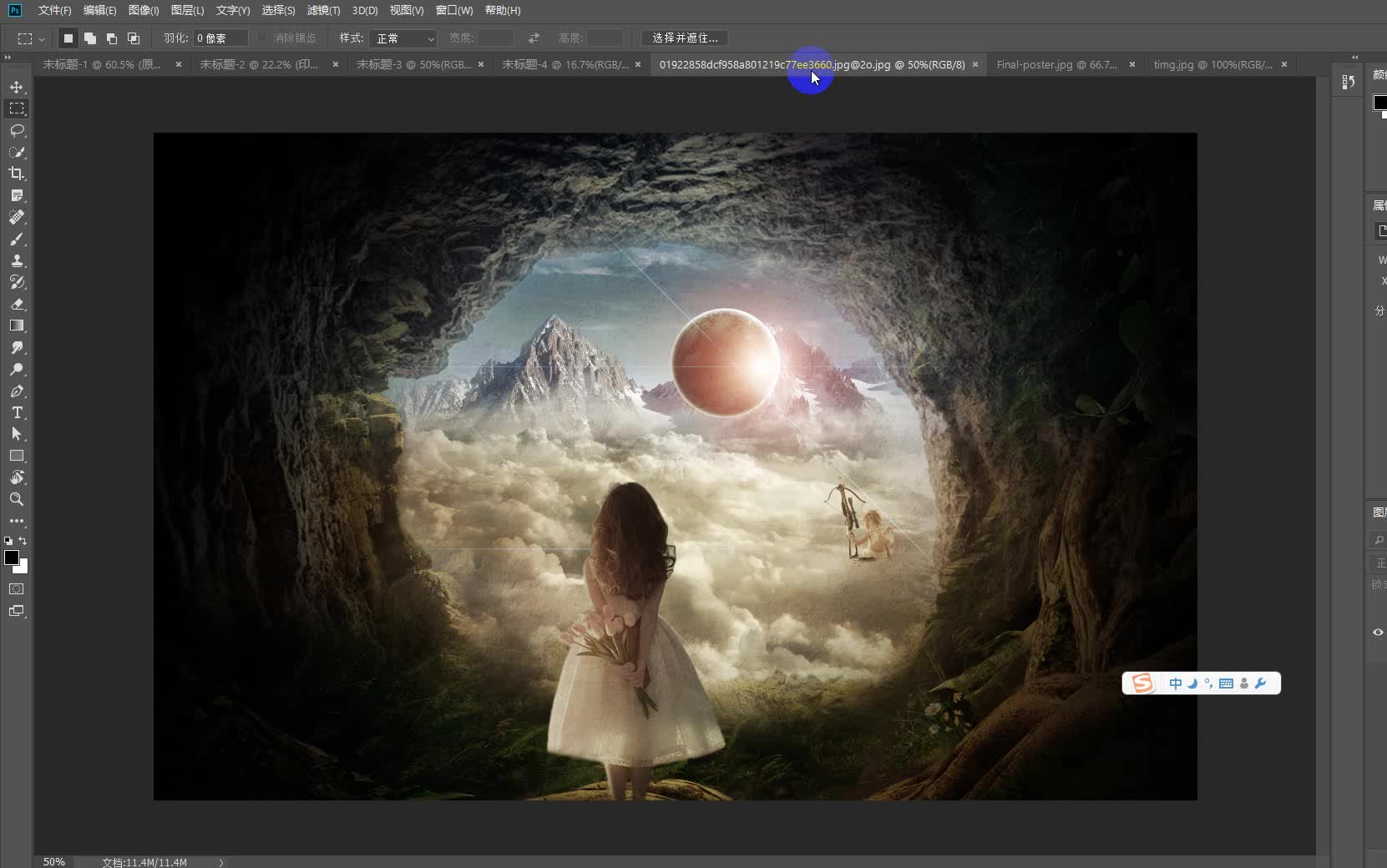Screen dimensions: 1387x868
Task: Open the 滤镜(T) filter menu
Action: pyautogui.click(x=323, y=10)
